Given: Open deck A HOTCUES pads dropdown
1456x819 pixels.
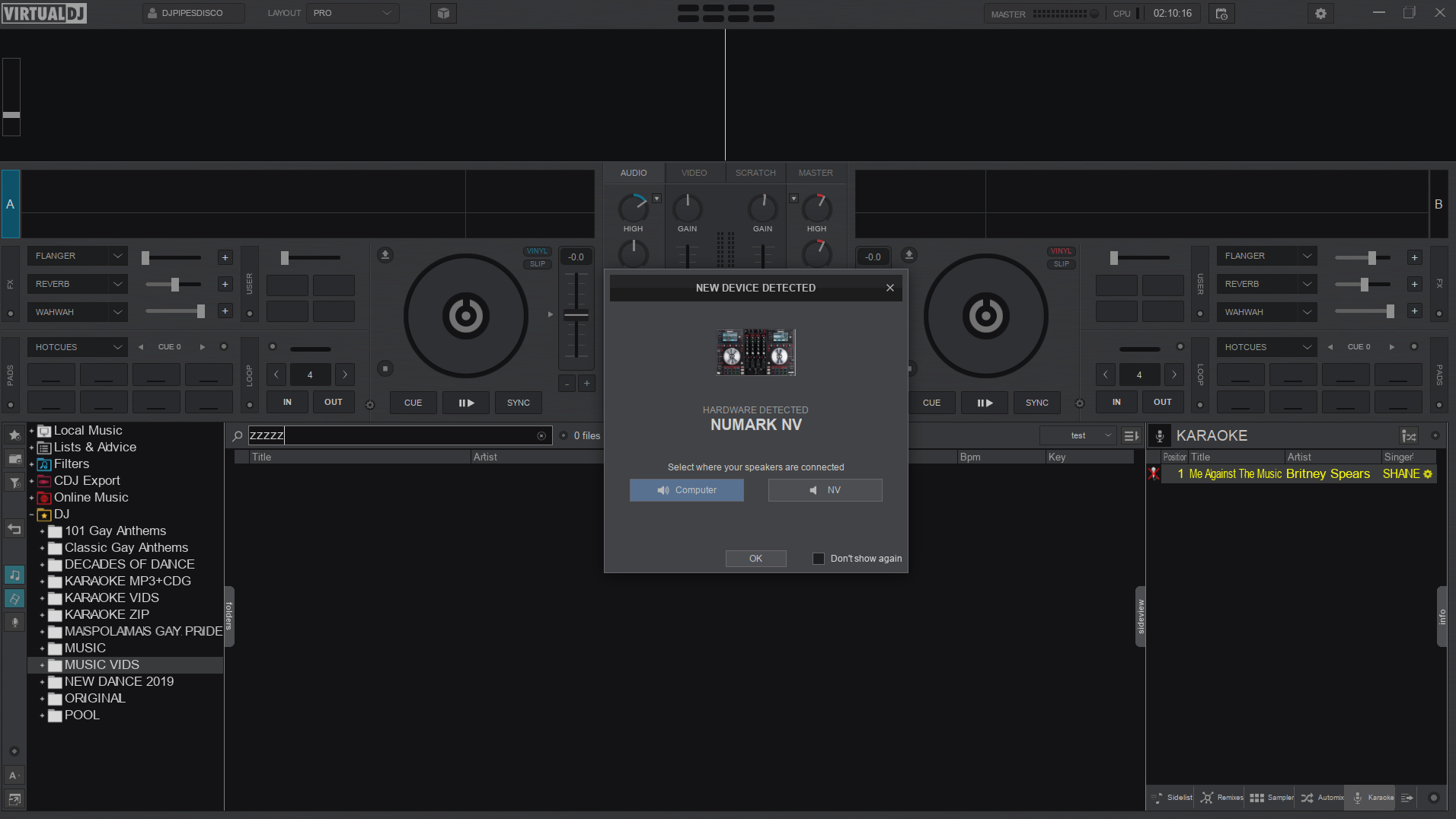Looking at the screenshot, I should click(77, 347).
